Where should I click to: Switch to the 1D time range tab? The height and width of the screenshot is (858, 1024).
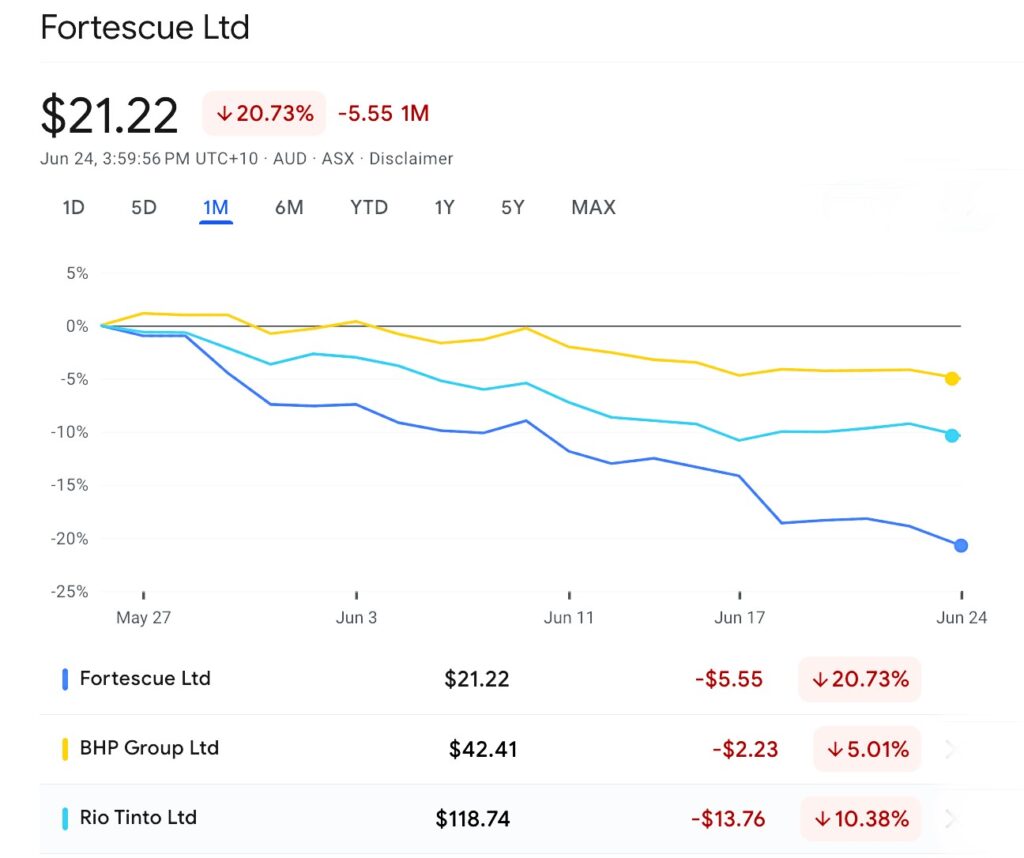tap(73, 208)
